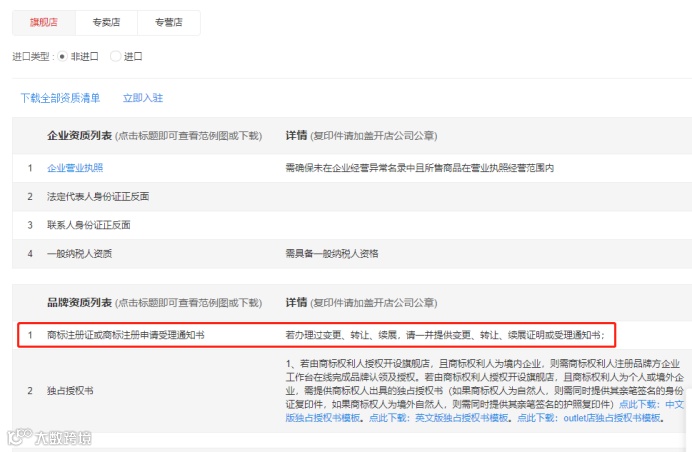
Task: Select the 一般纳税人资质 entry
Action: click(x=79, y=254)
